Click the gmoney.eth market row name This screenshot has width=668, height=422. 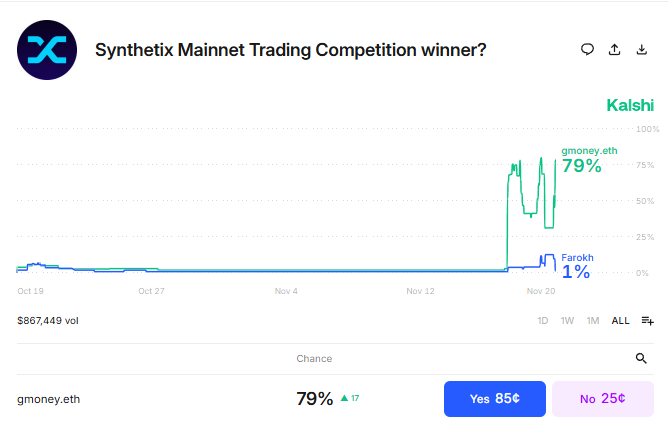pos(49,399)
